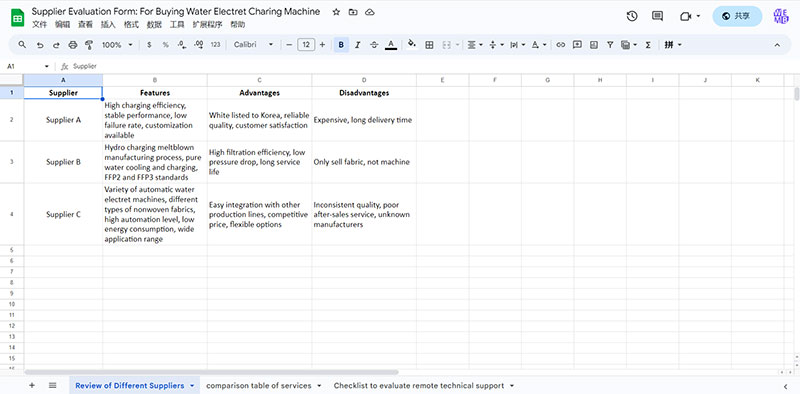Open the 帮助 menu
The height and width of the screenshot is (394, 800).
(x=237, y=24)
